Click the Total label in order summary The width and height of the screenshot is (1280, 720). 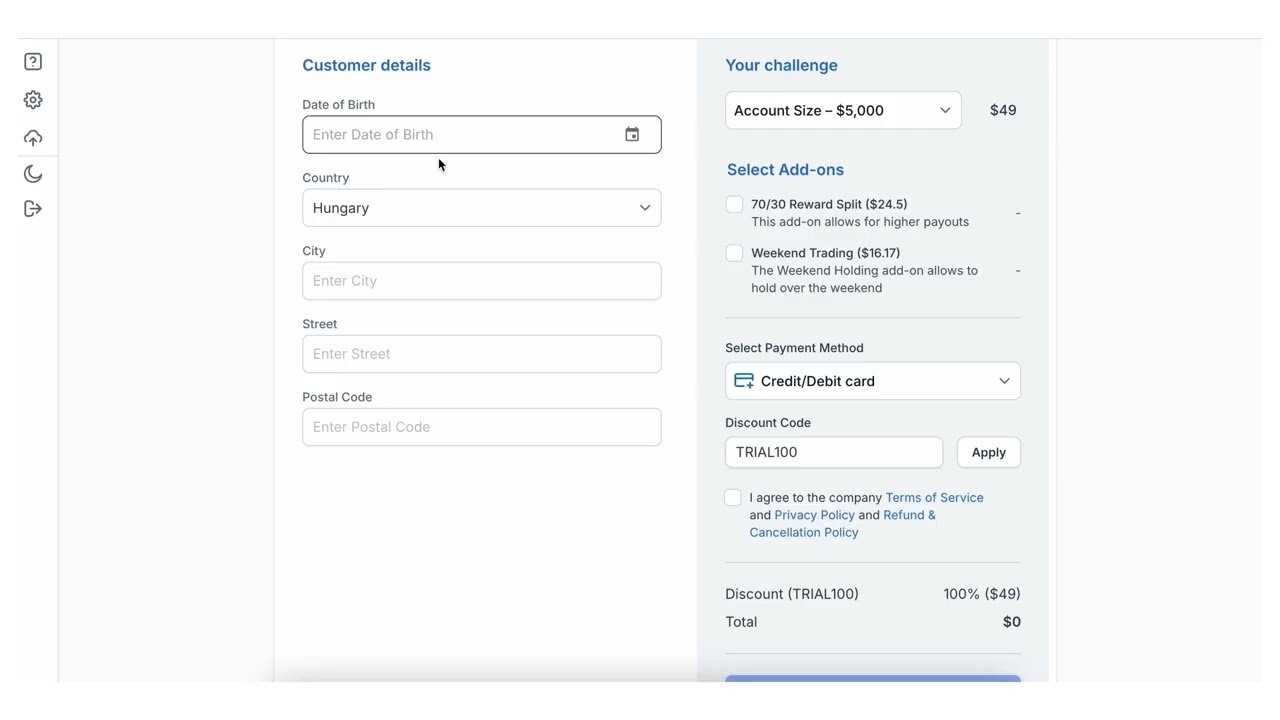click(741, 622)
